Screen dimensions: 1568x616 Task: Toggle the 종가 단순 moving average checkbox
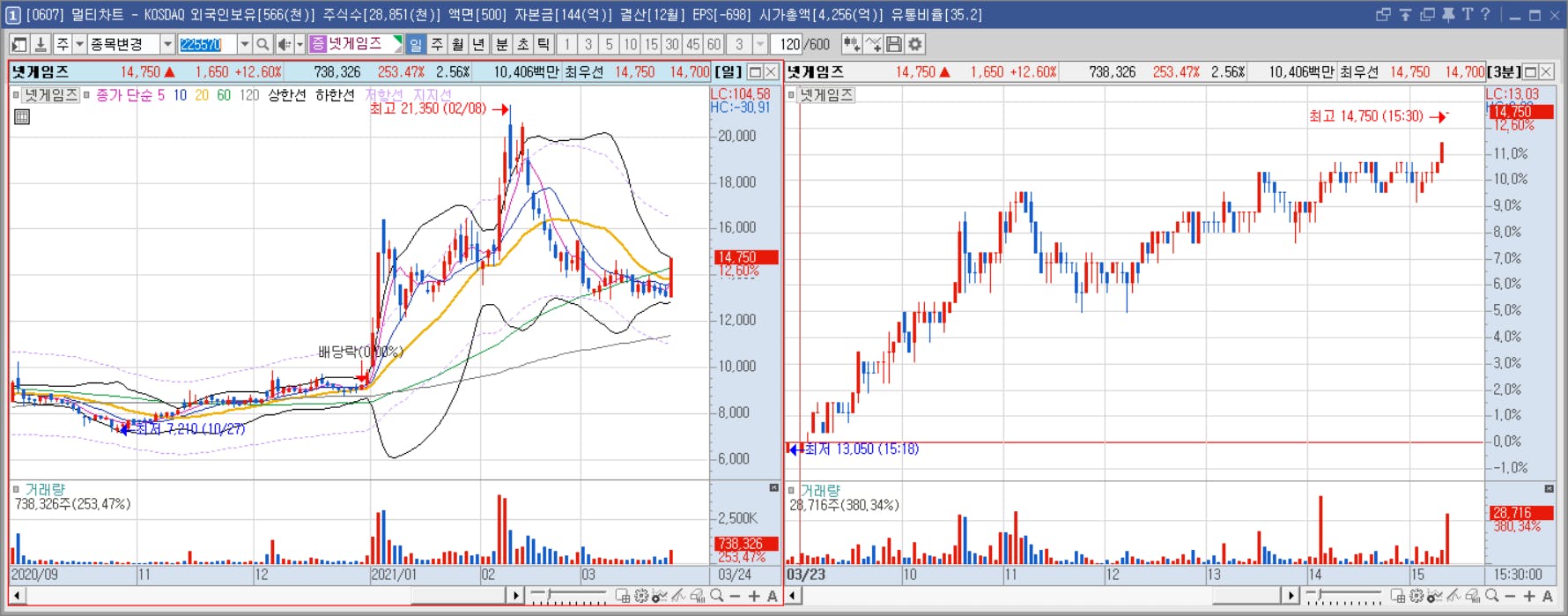point(87,95)
